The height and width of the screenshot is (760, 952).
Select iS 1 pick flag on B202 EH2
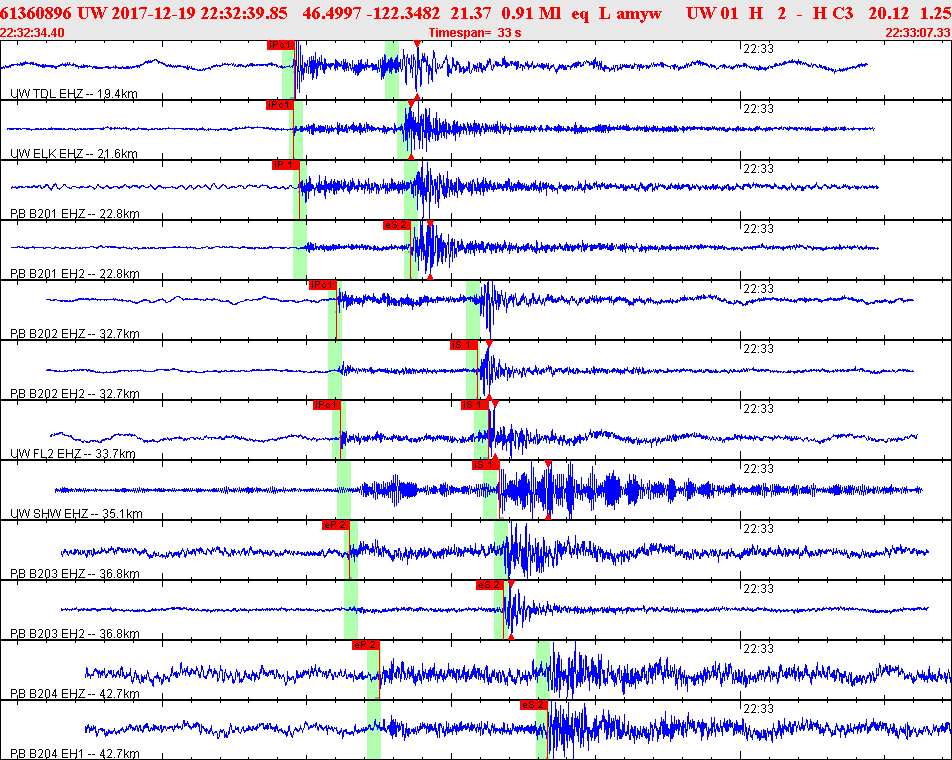(463, 345)
